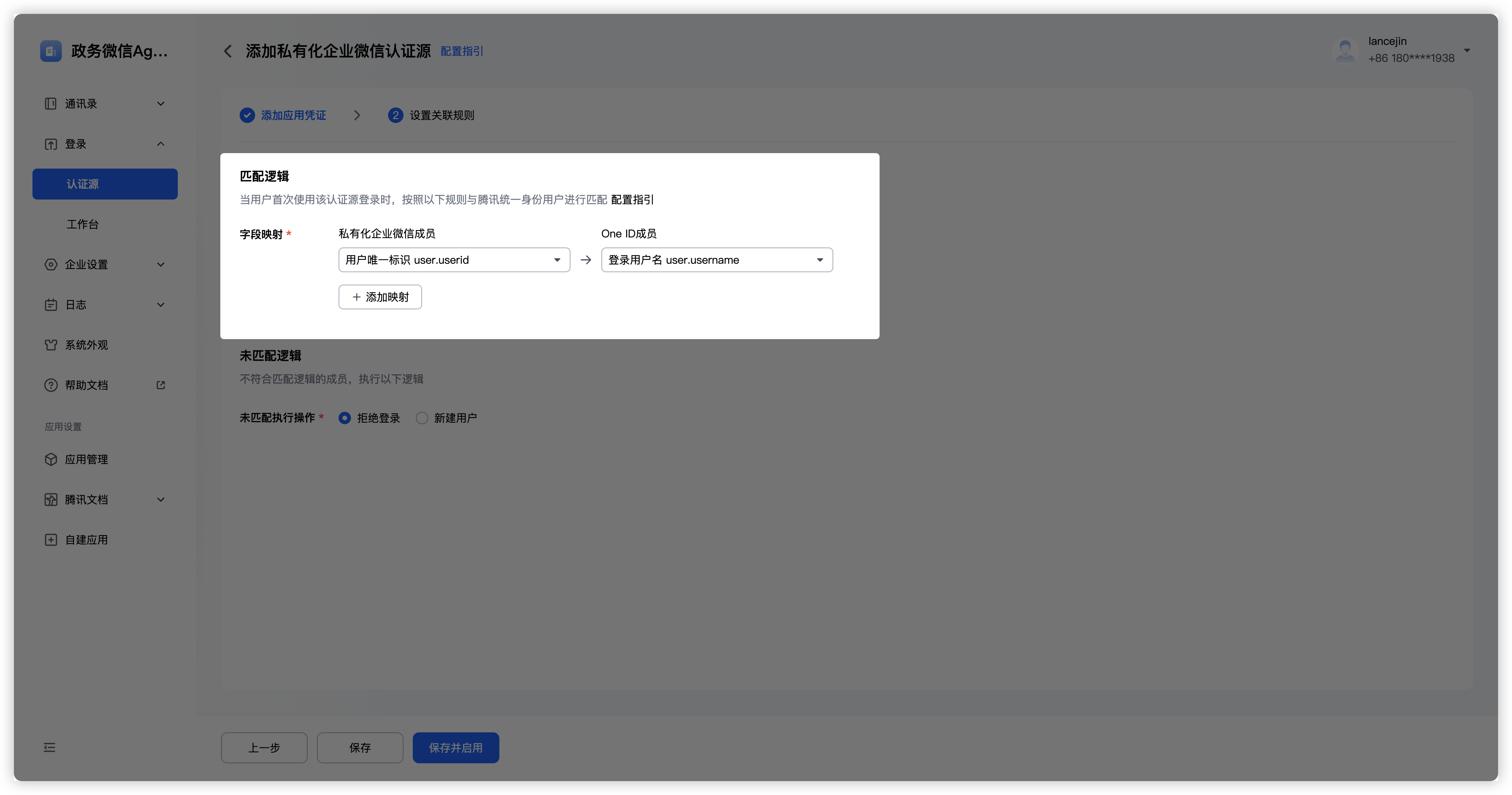
Task: Open account menu arrow next to lancejin
Action: [x=1467, y=51]
